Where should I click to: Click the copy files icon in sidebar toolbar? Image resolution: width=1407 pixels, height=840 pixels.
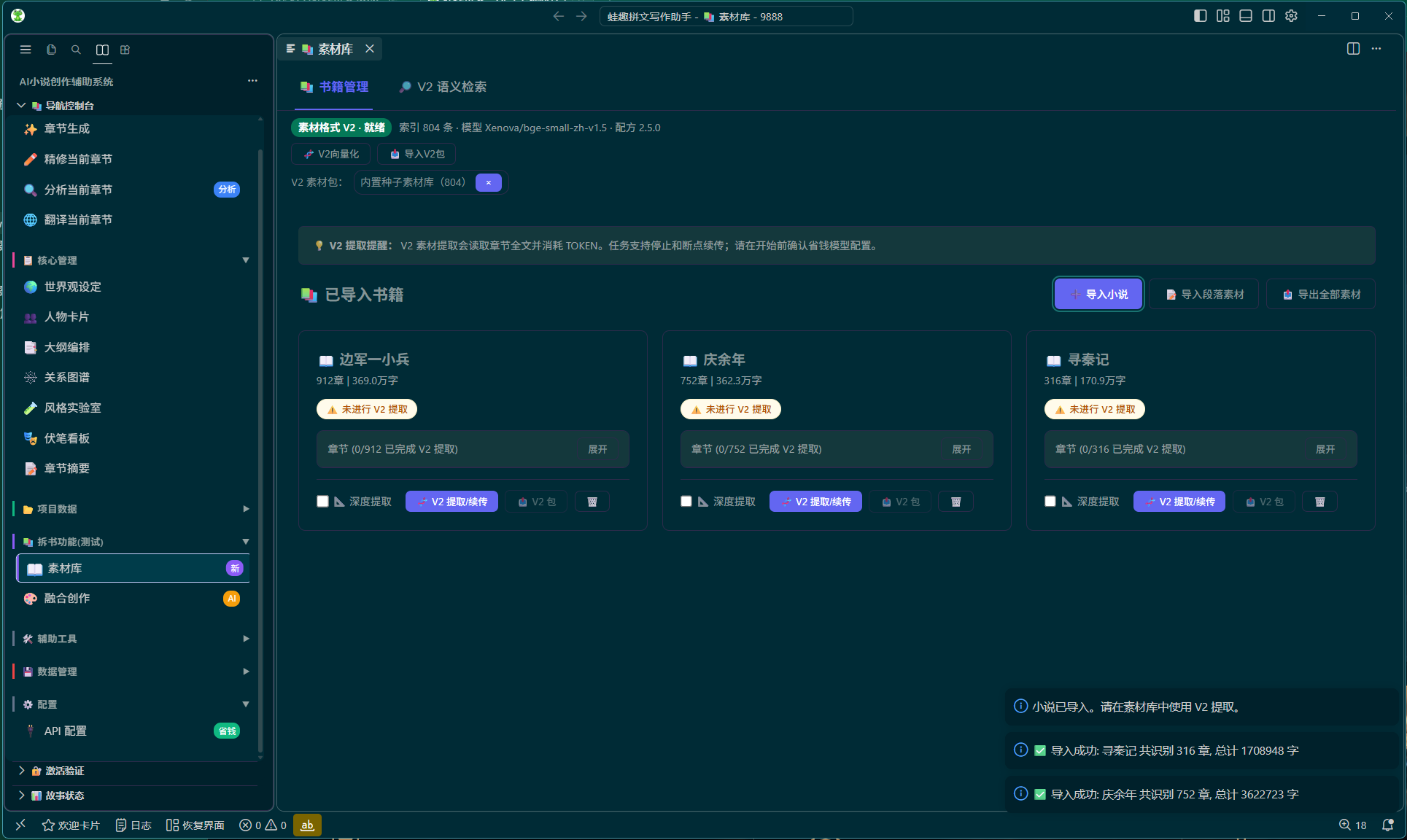51,50
